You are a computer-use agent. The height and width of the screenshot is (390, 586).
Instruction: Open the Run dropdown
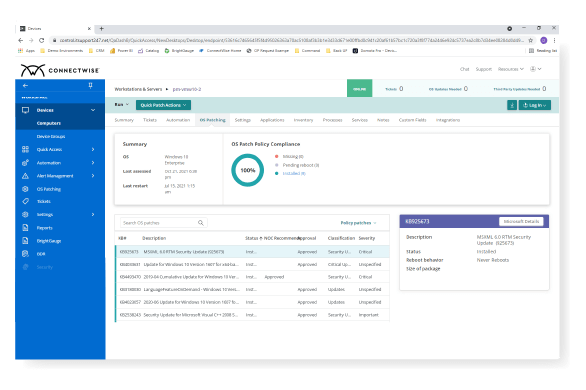121,105
